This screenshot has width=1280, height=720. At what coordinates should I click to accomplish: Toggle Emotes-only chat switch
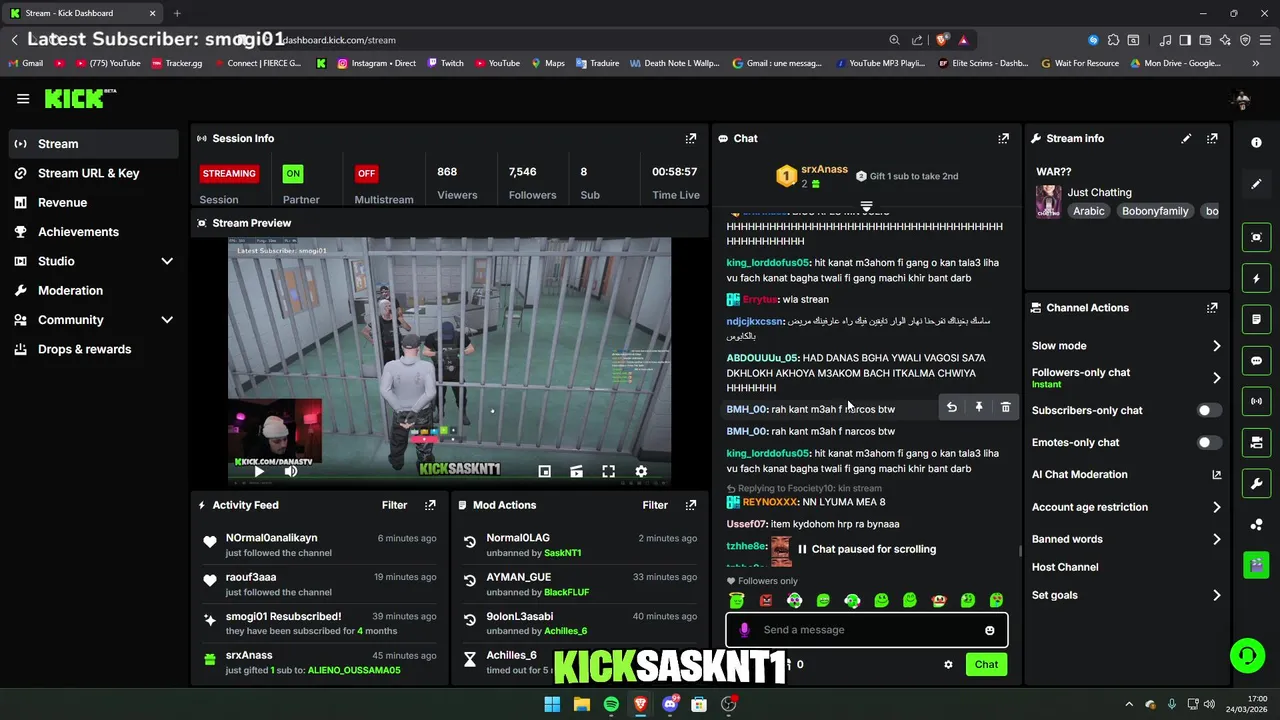coord(1208,442)
